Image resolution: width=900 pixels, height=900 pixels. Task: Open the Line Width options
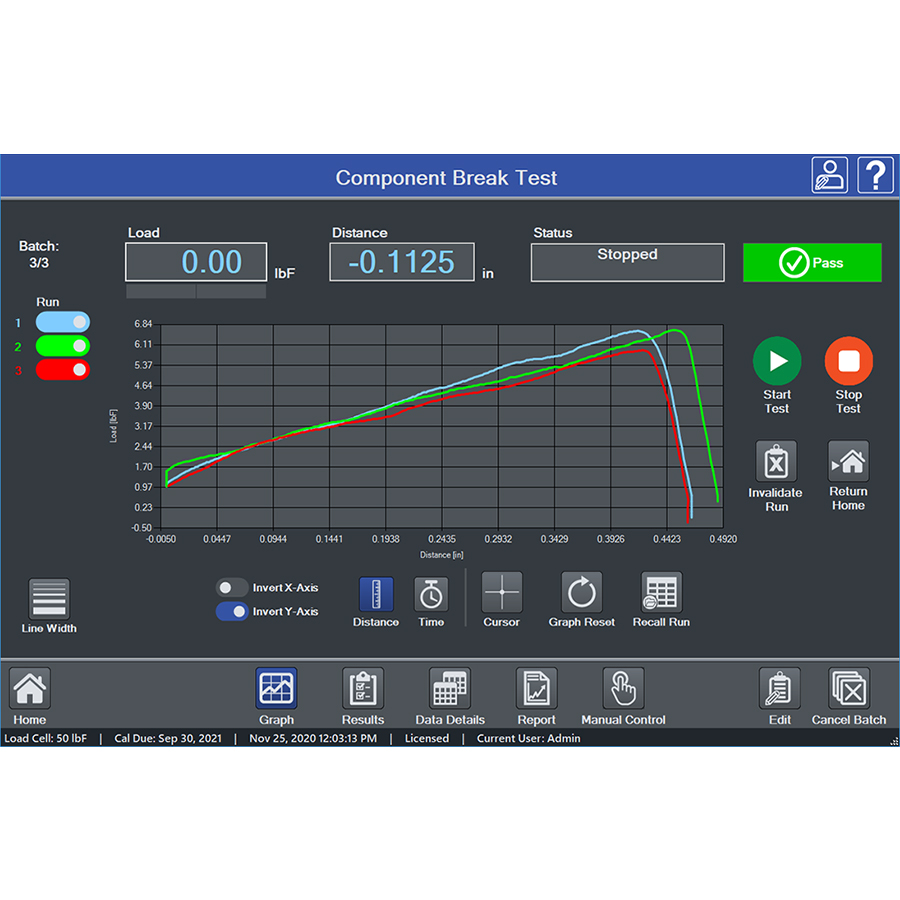pos(49,599)
